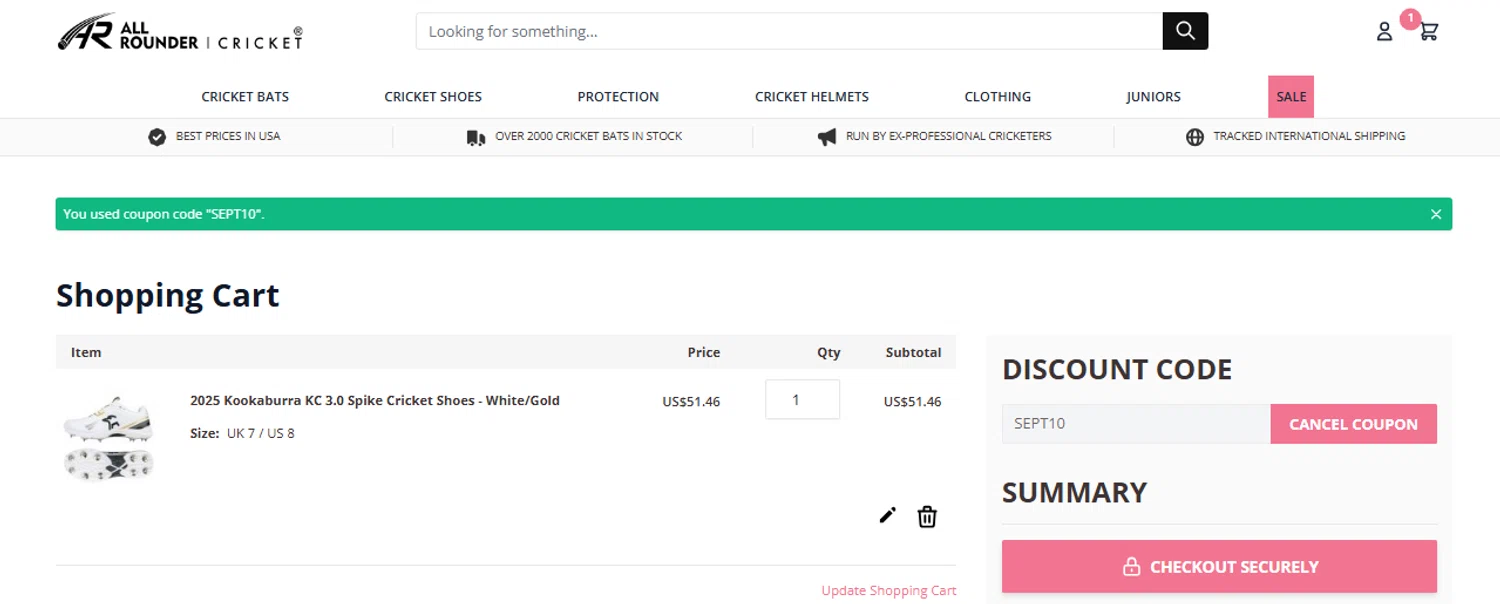Open the shopping cart icon
Viewport: 1500px width, 604px height.
click(1429, 32)
